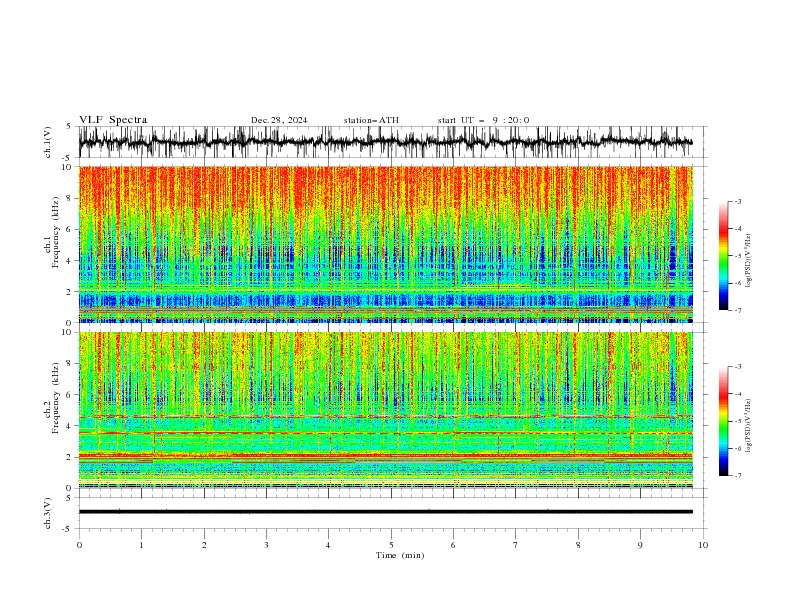
Task: Click the date 'Dec. 28, 2024'
Action: (x=279, y=120)
